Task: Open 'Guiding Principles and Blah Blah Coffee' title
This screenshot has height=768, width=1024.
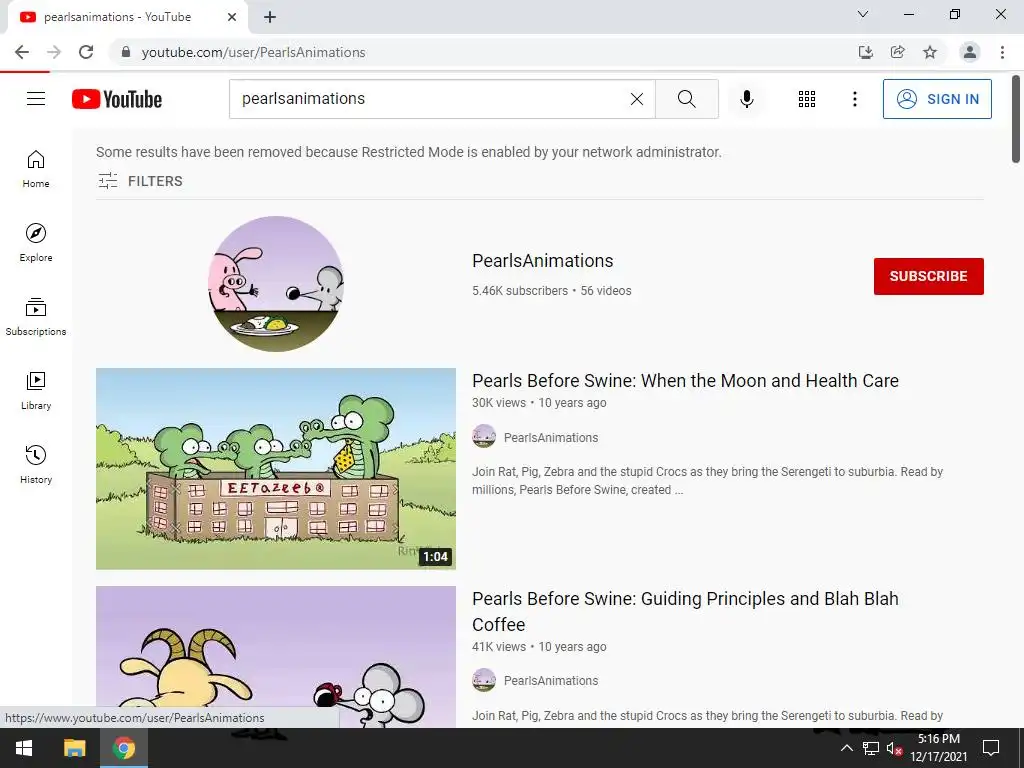Action: (x=685, y=611)
